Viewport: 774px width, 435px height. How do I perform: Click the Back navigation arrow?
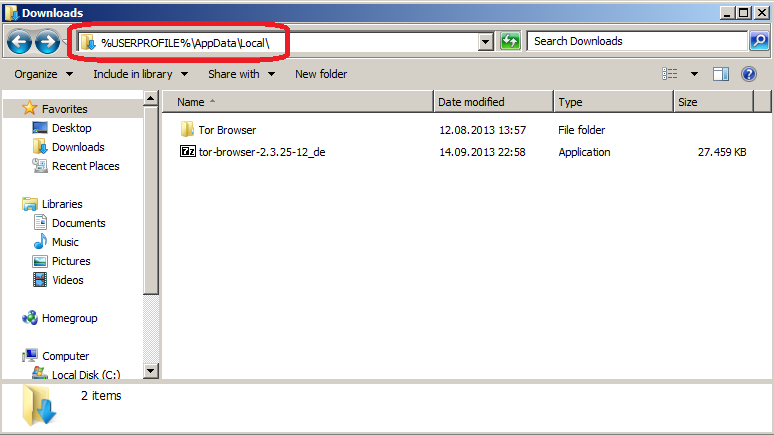point(19,42)
